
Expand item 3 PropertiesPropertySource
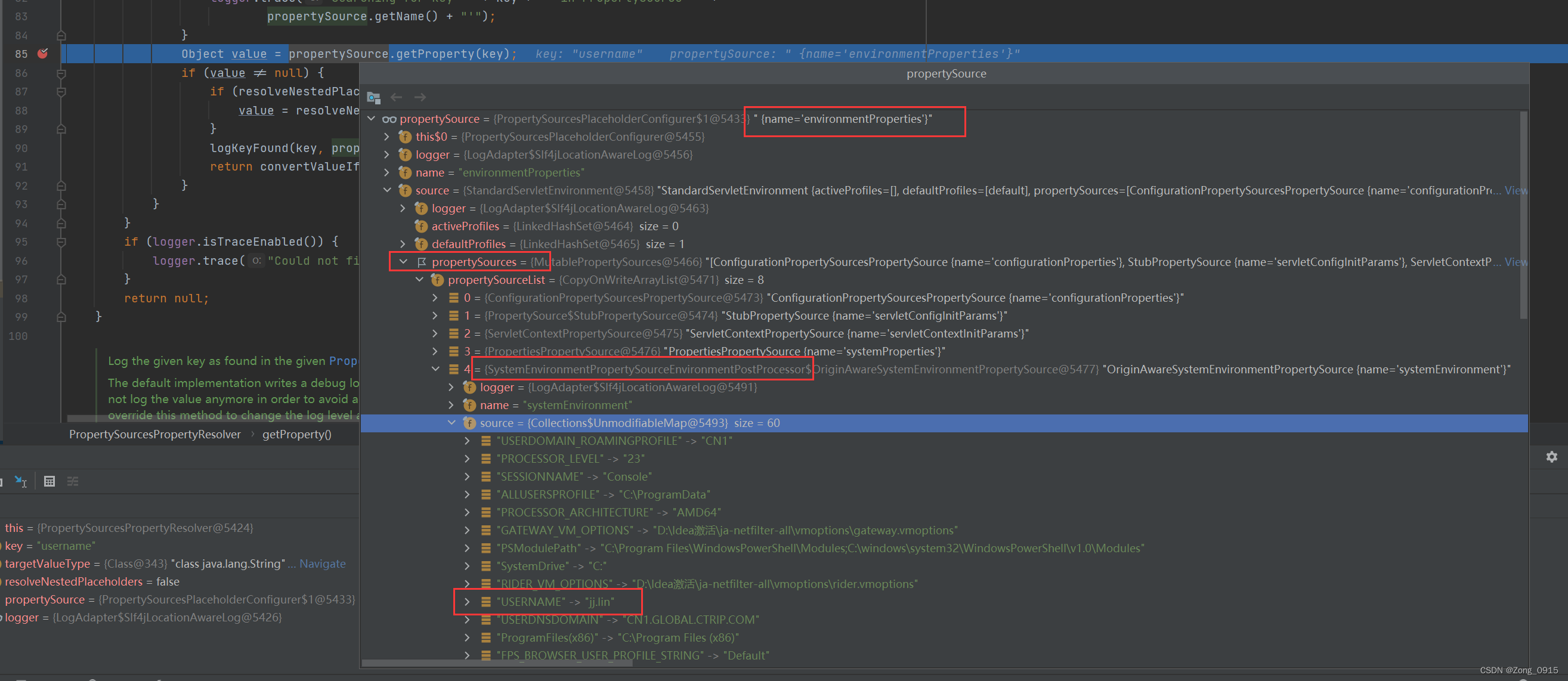(x=435, y=351)
